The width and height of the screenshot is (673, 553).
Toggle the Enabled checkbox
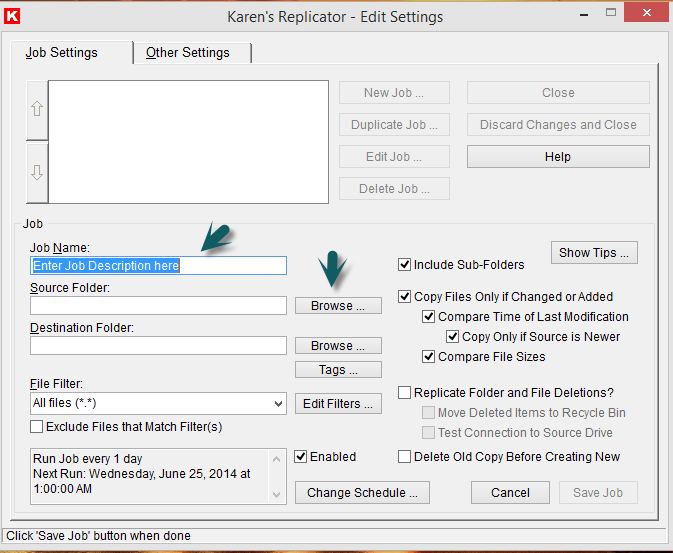[x=300, y=457]
